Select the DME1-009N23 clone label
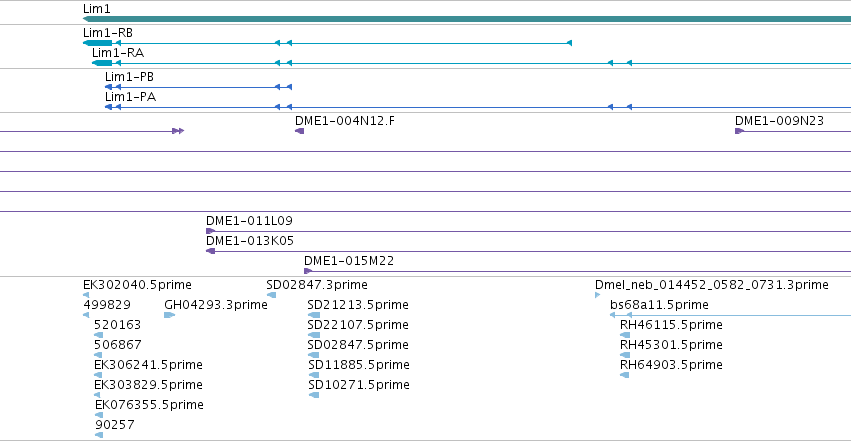 (x=779, y=120)
